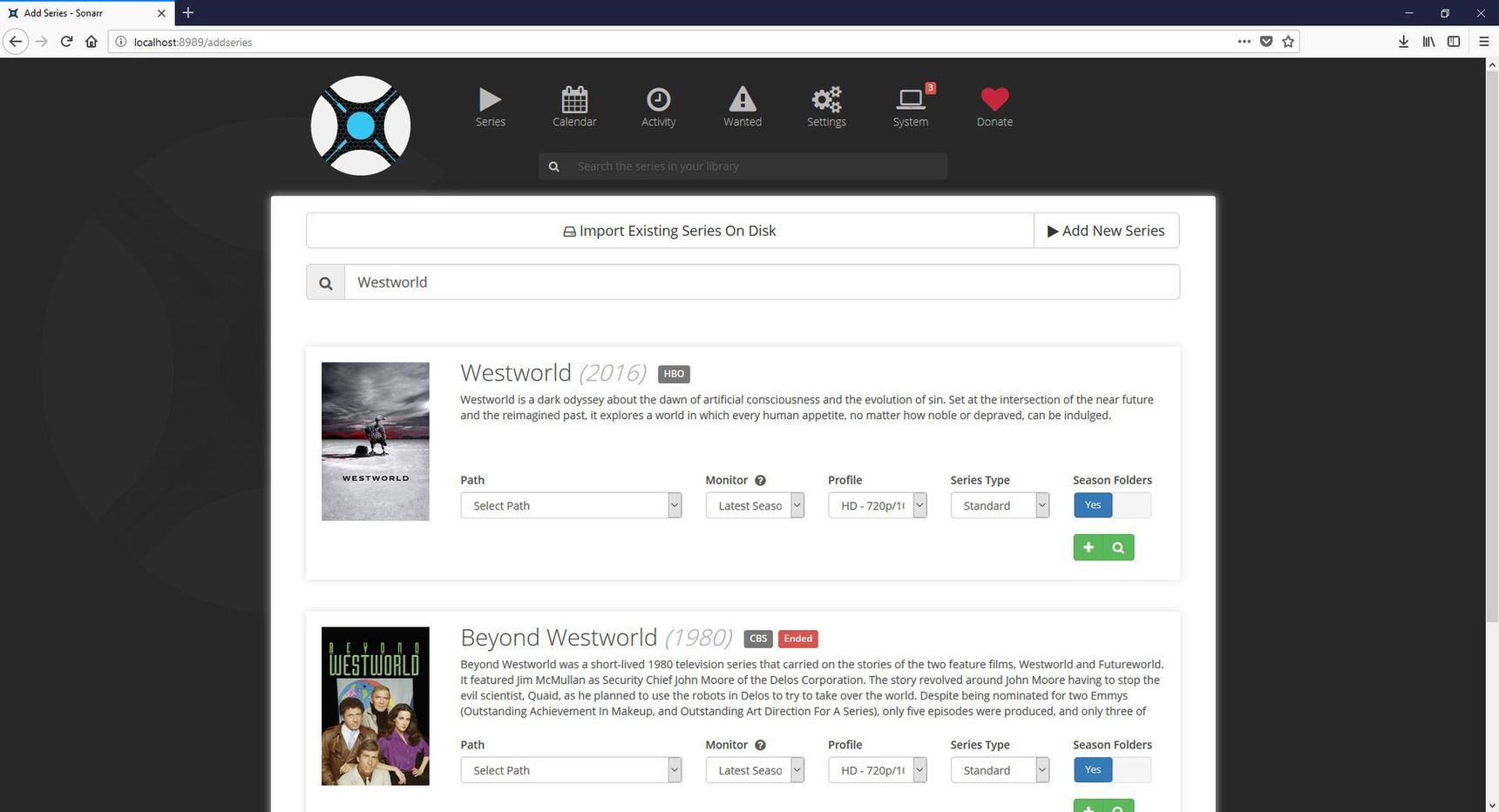This screenshot has height=812, width=1499.
Task: Open the Series page icon
Action: coord(491,99)
